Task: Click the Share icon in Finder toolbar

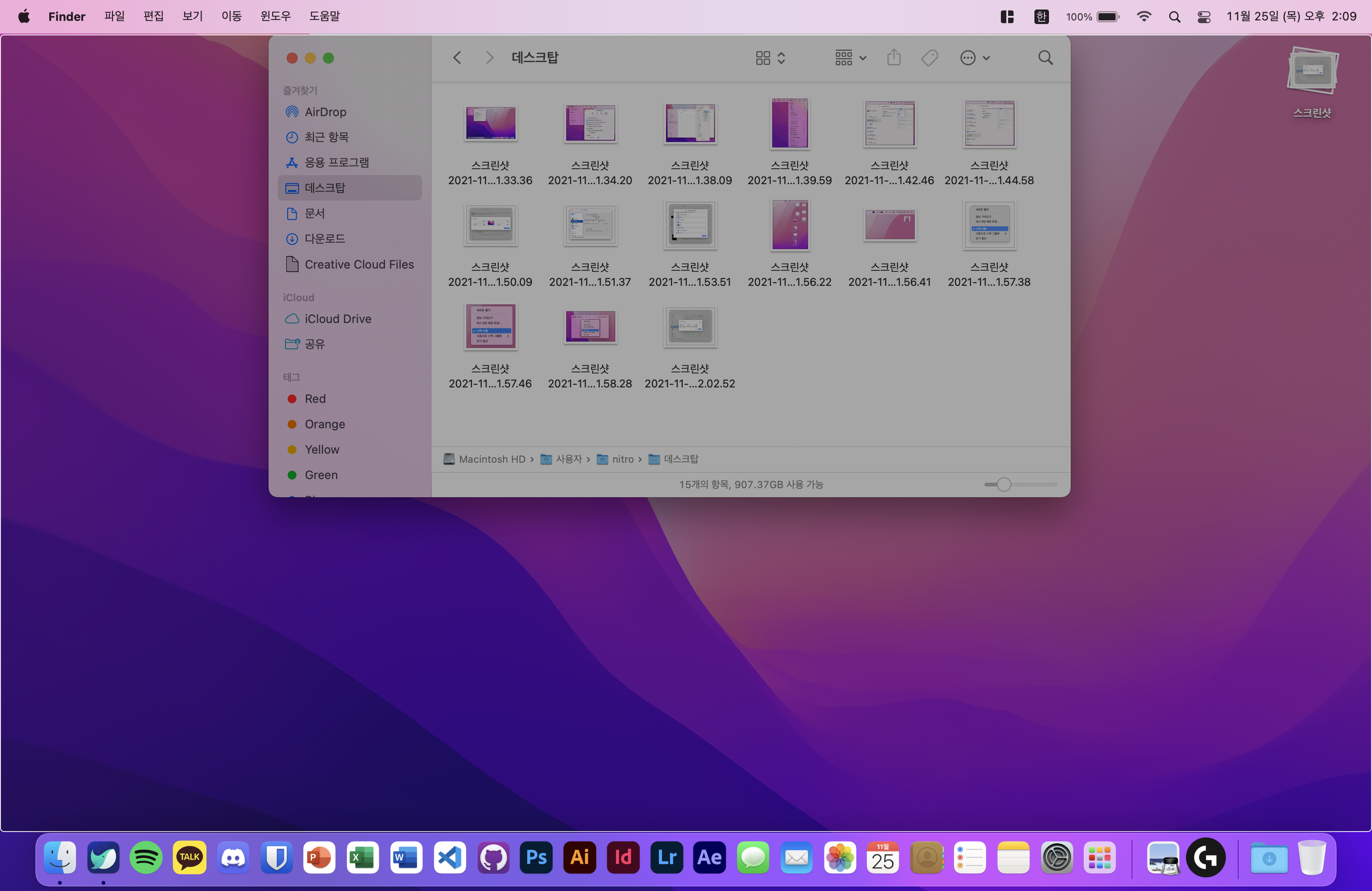Action: [x=893, y=58]
